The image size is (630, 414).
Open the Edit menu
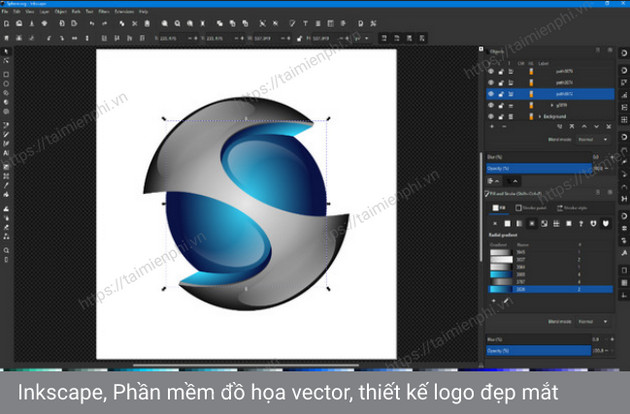point(17,12)
